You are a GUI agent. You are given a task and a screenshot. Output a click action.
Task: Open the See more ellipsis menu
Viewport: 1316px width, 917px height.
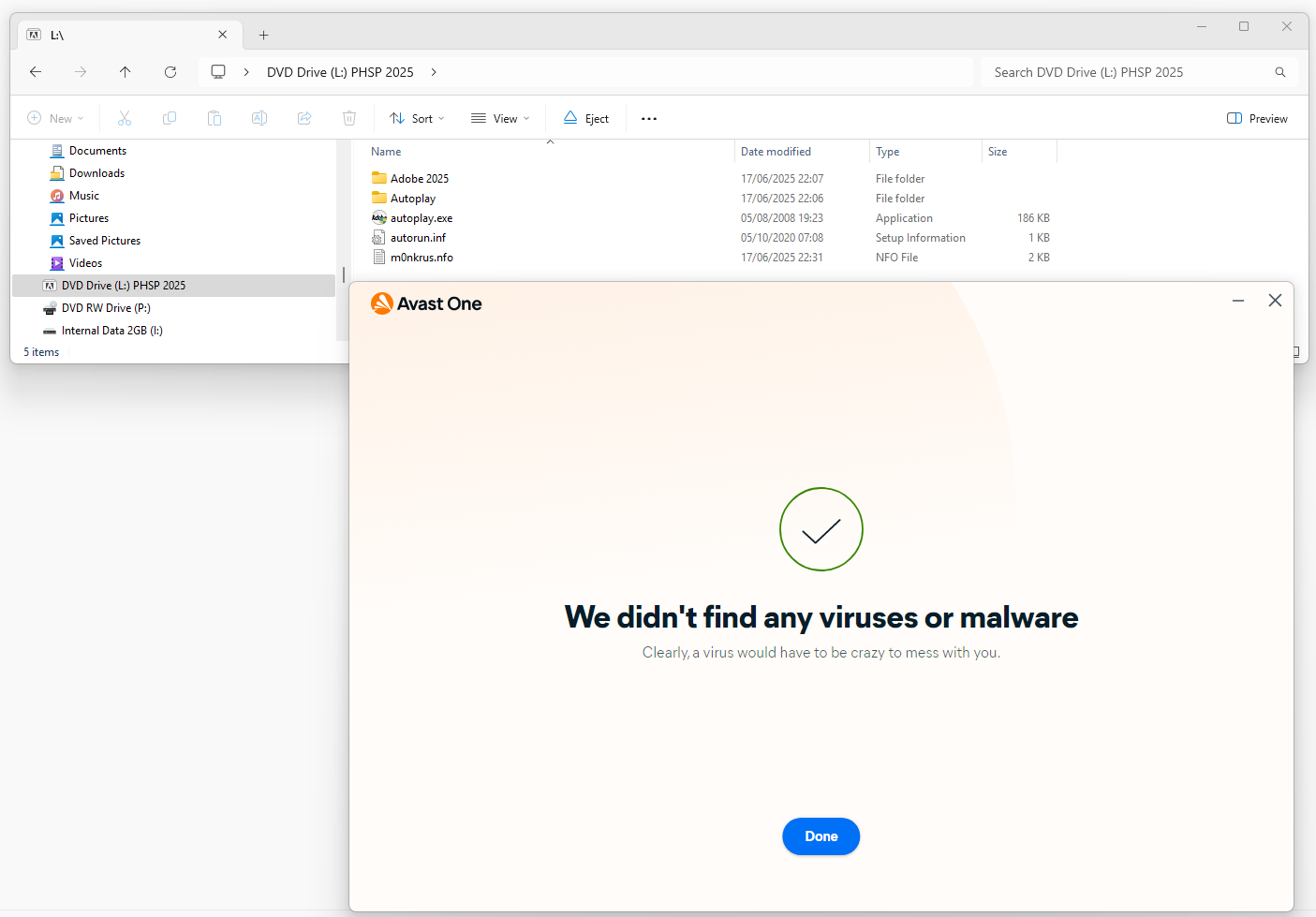[649, 119]
